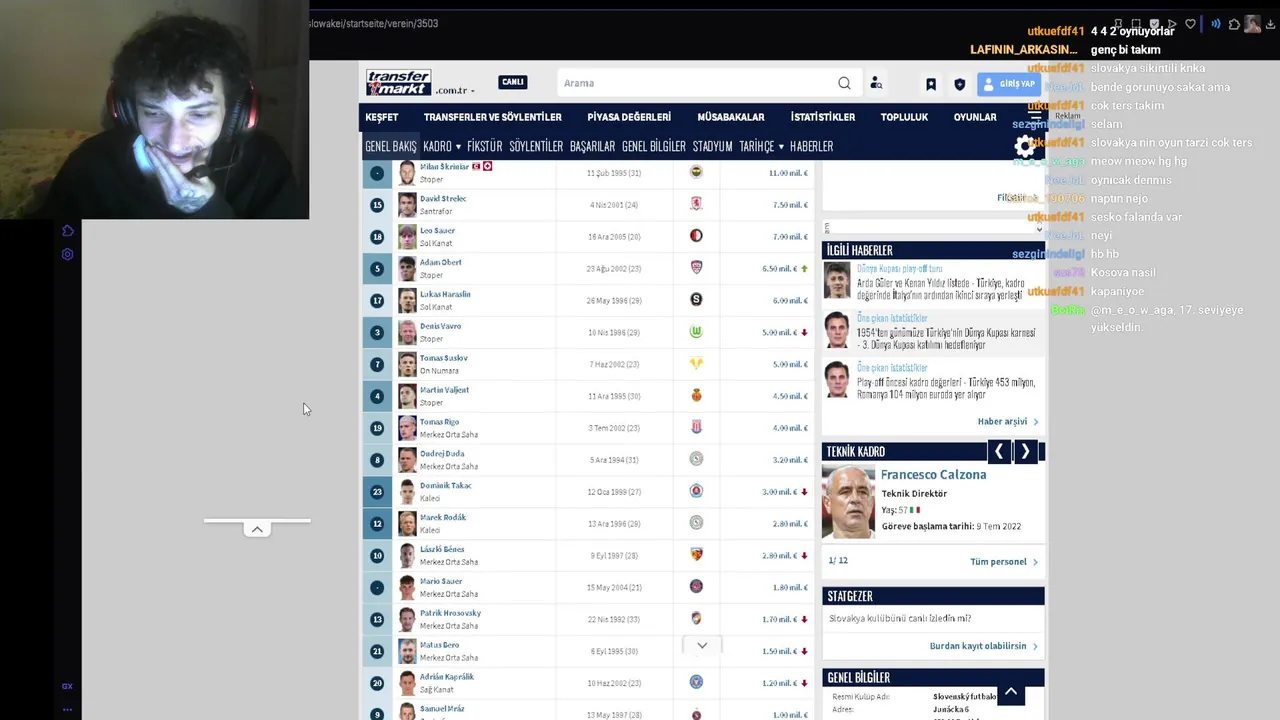Screen dimensions: 1280x720
Task: Click the Giriş Yap login button
Action: pyautogui.click(x=1008, y=84)
